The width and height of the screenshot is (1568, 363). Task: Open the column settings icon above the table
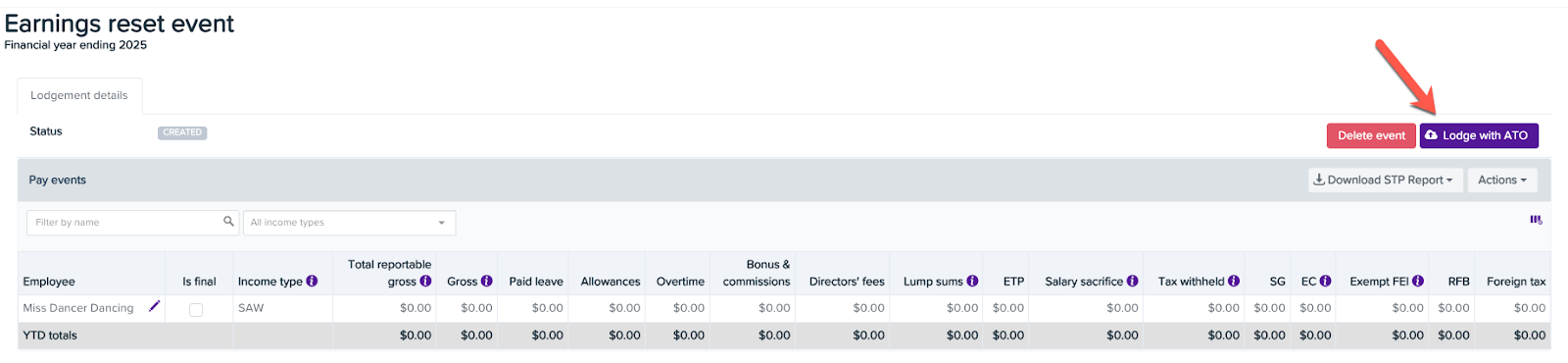point(1536,220)
